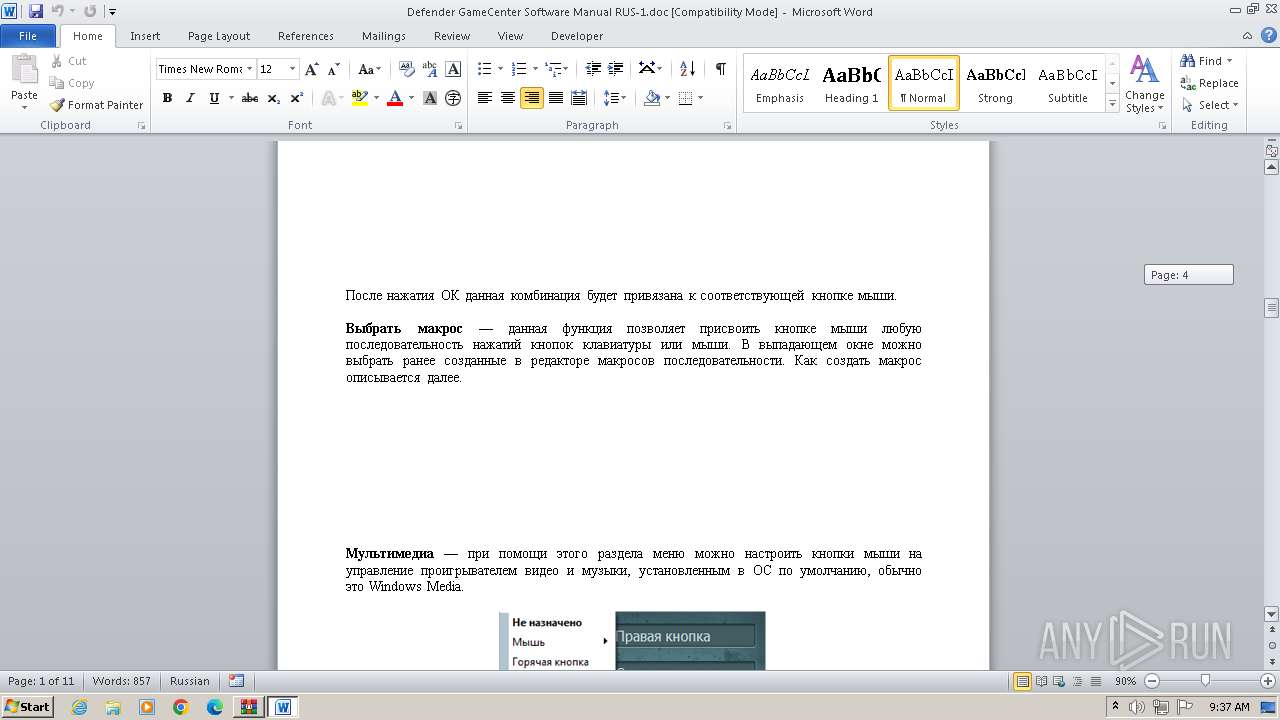
Task: Increase paragraph indent
Action: click(617, 69)
